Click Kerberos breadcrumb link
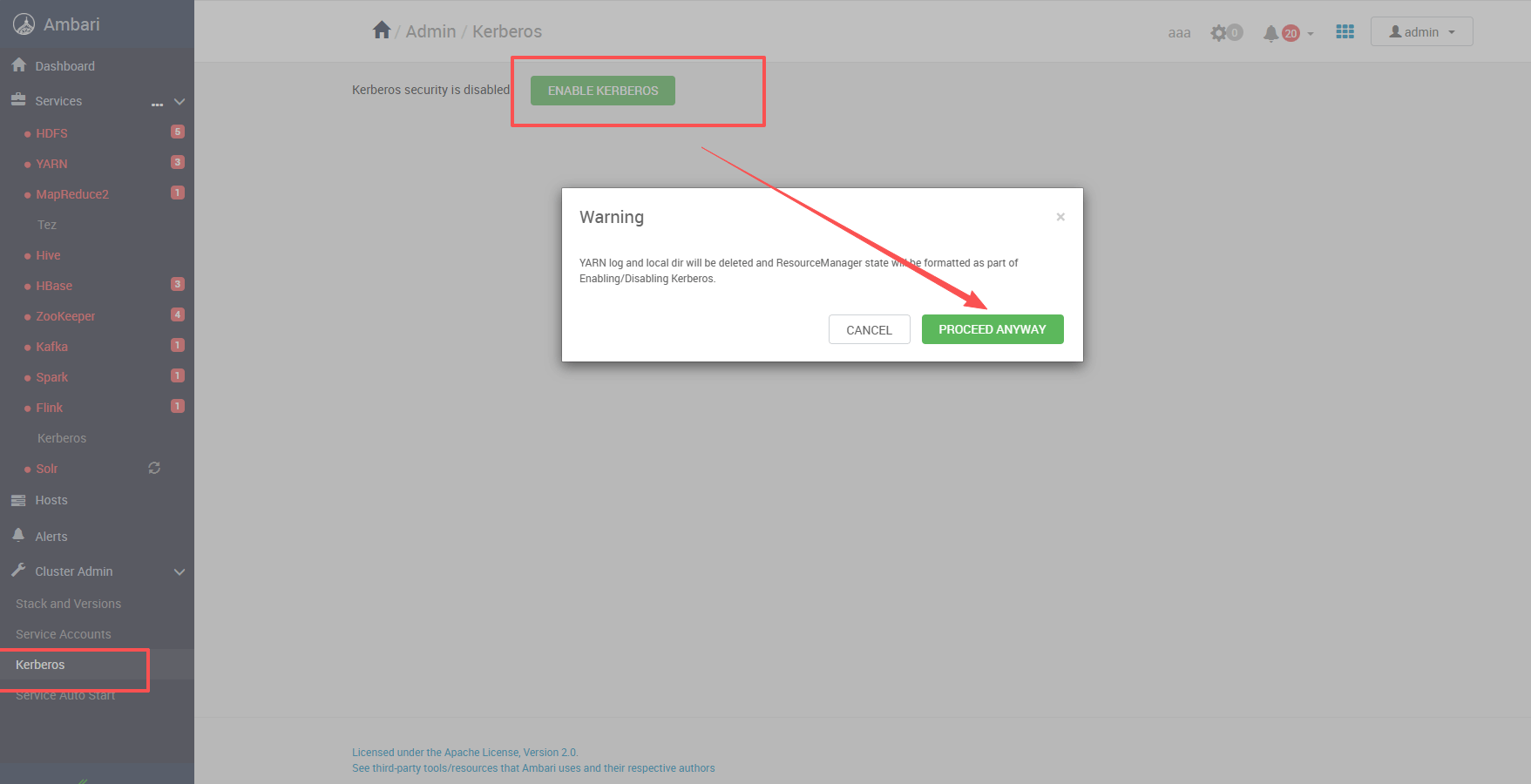 point(507,31)
